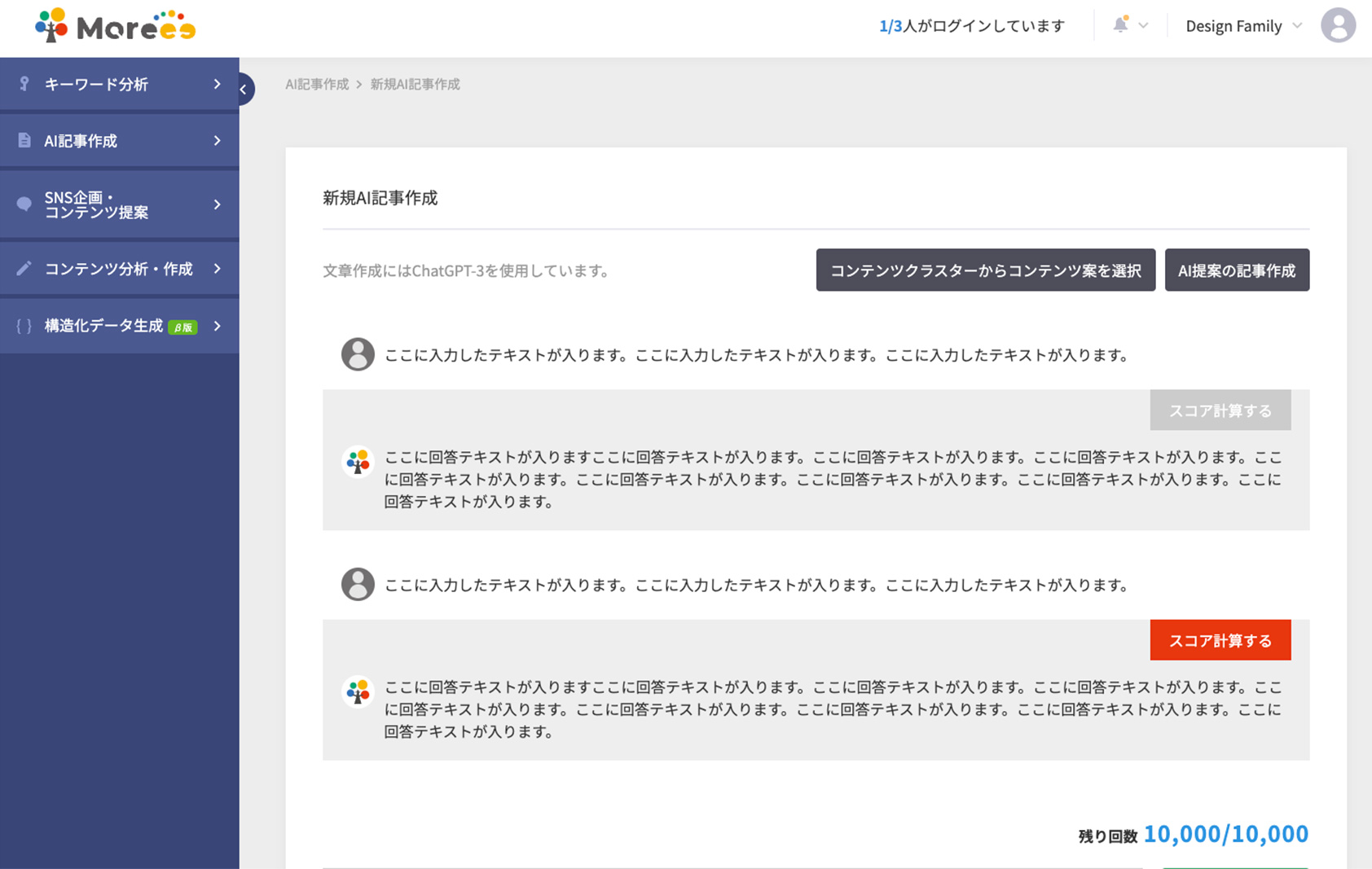Open the notification bell icon
The height and width of the screenshot is (869, 1372).
[x=1121, y=24]
